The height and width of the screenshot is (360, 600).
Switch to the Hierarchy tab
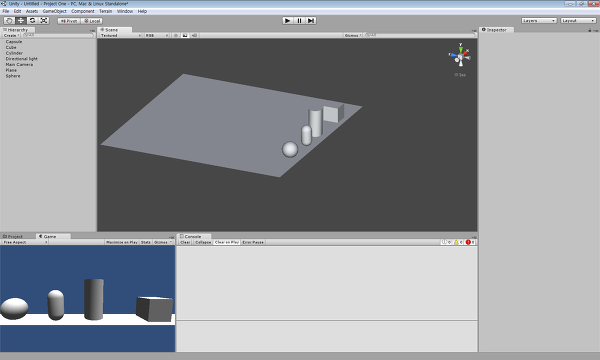[x=18, y=30]
